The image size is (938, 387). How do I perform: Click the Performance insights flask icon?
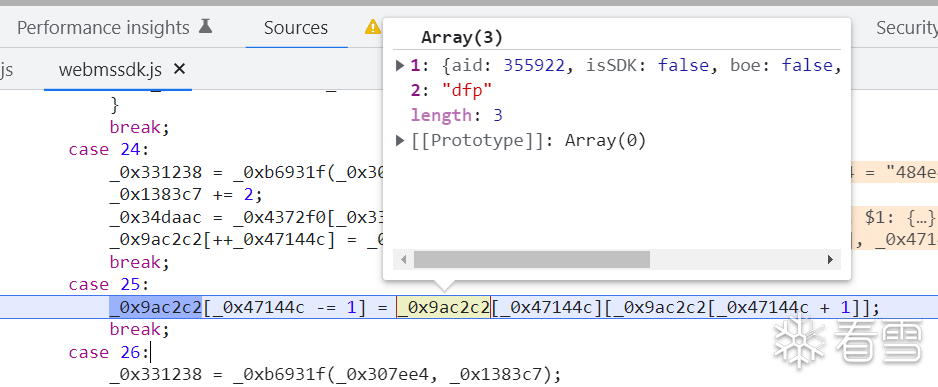(x=205, y=27)
